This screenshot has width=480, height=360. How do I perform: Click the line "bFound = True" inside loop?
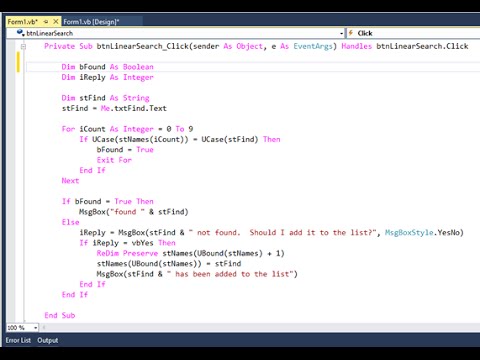[x=125, y=150]
